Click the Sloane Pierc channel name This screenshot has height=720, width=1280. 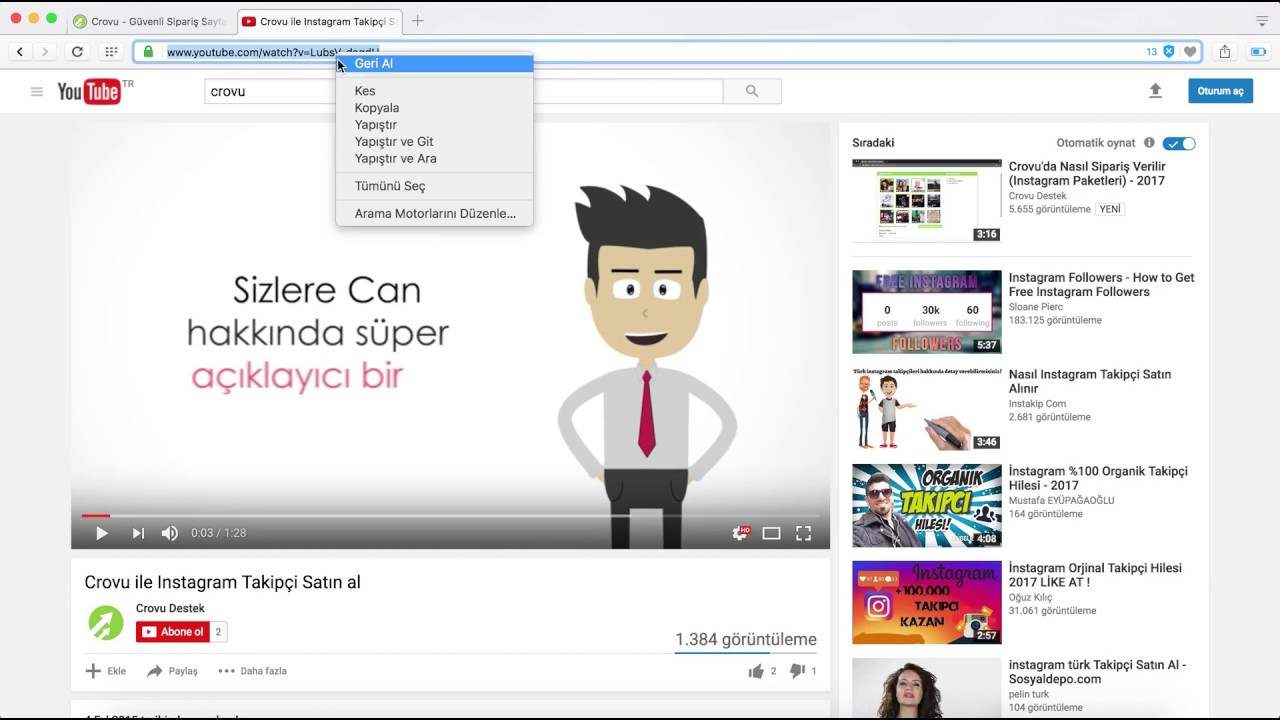pos(1036,307)
